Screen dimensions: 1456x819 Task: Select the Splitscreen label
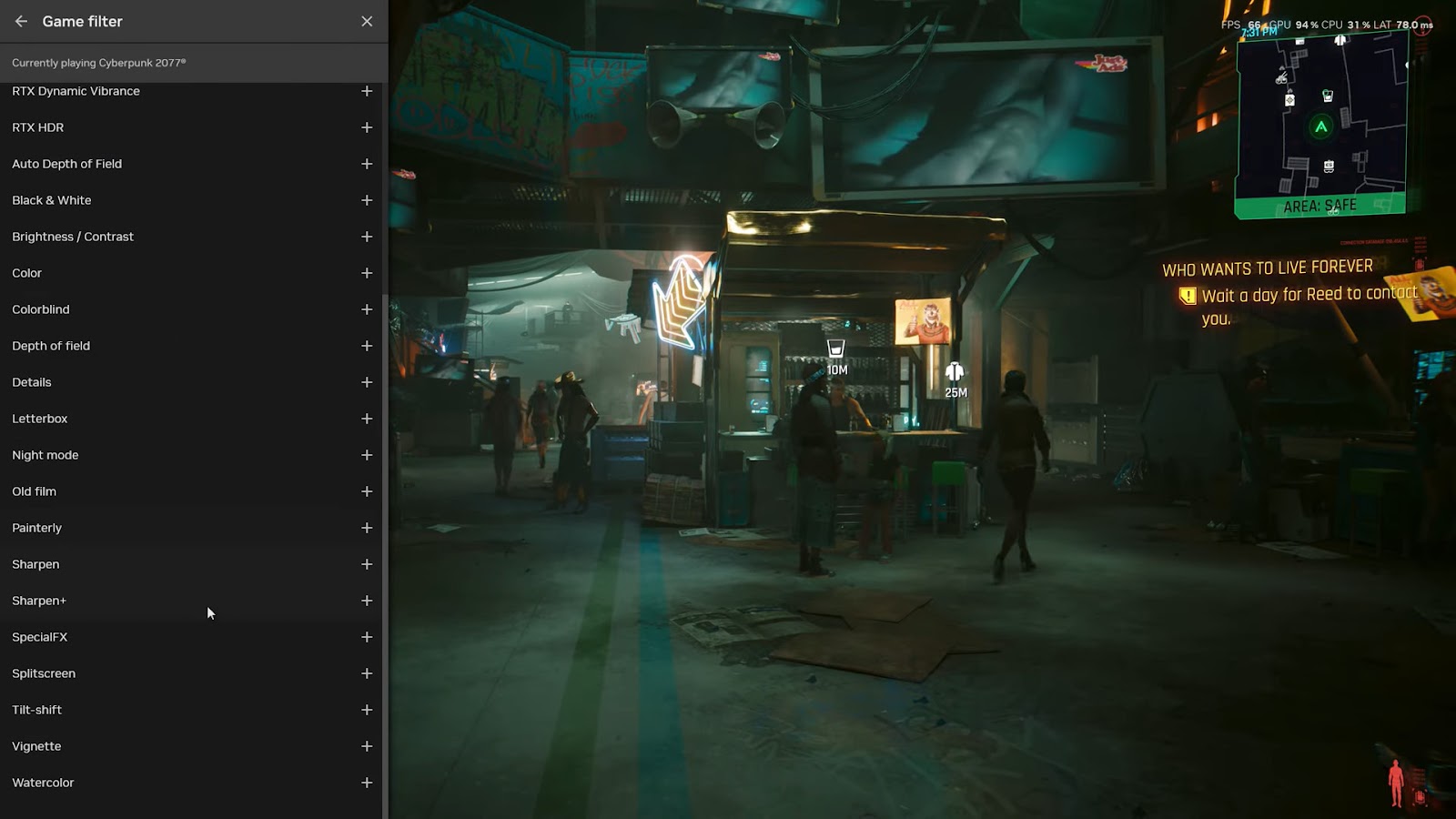[44, 673]
